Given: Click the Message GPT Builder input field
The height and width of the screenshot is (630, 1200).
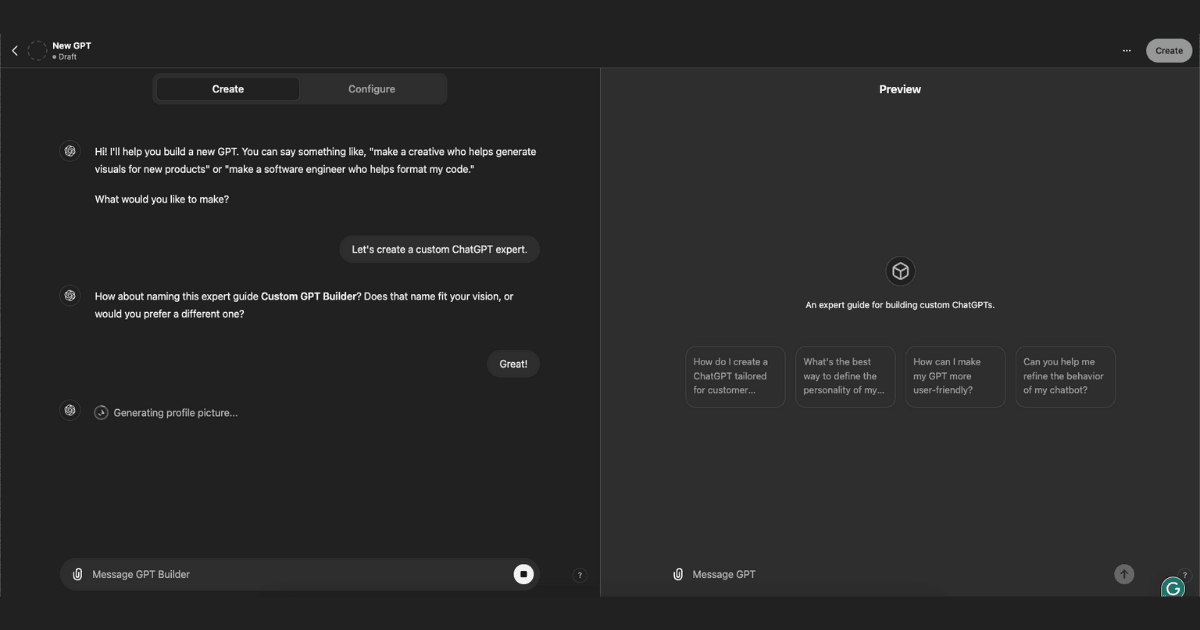Looking at the screenshot, I should pos(250,574).
